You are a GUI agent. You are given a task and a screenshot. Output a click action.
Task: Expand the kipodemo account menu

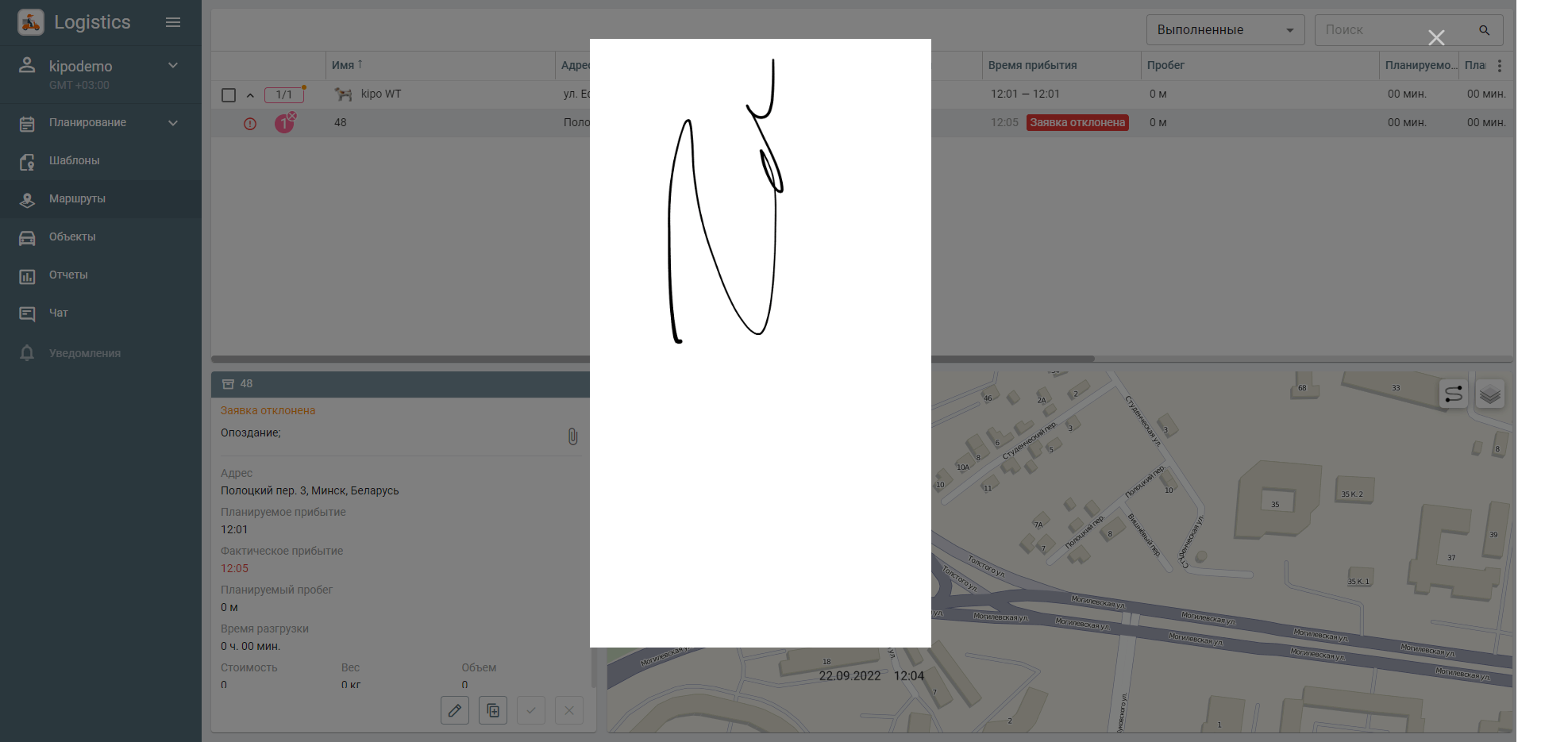(173, 66)
